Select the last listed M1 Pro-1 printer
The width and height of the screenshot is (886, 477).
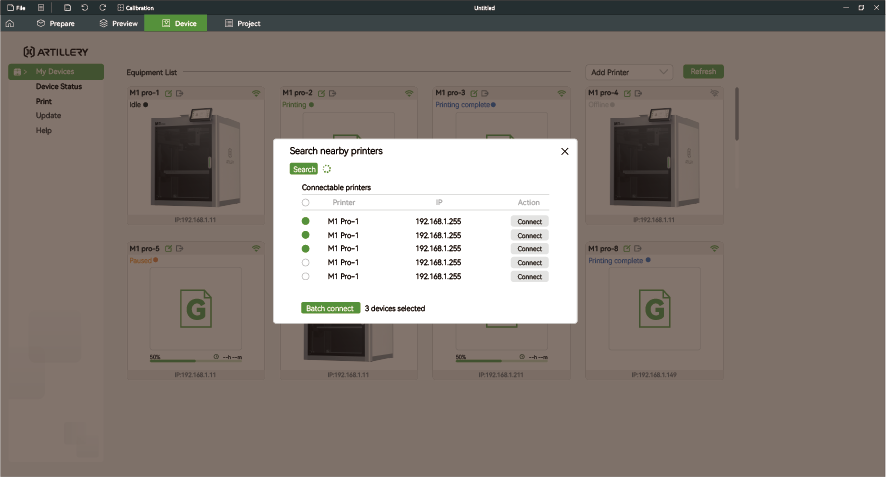[x=306, y=276]
